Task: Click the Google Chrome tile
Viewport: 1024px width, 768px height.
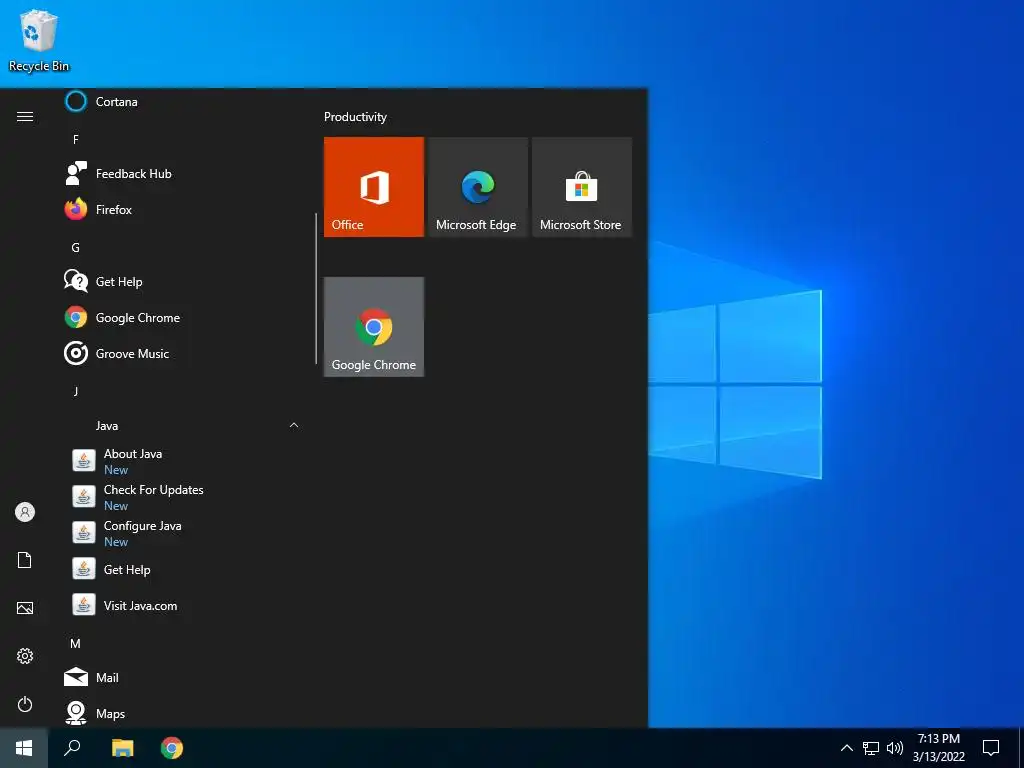Action: coord(374,327)
